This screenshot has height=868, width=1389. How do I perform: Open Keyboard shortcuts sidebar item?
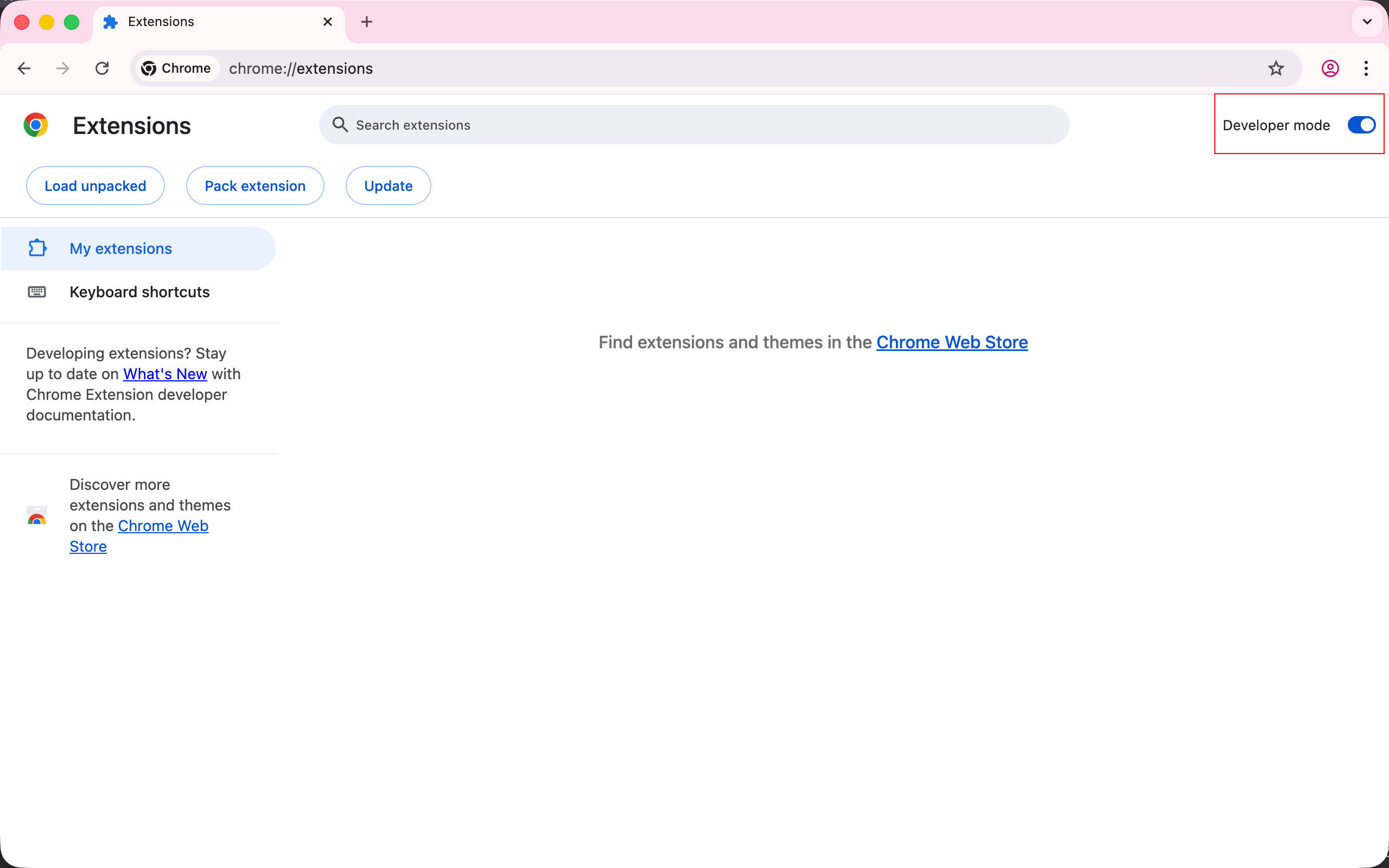[x=139, y=292]
